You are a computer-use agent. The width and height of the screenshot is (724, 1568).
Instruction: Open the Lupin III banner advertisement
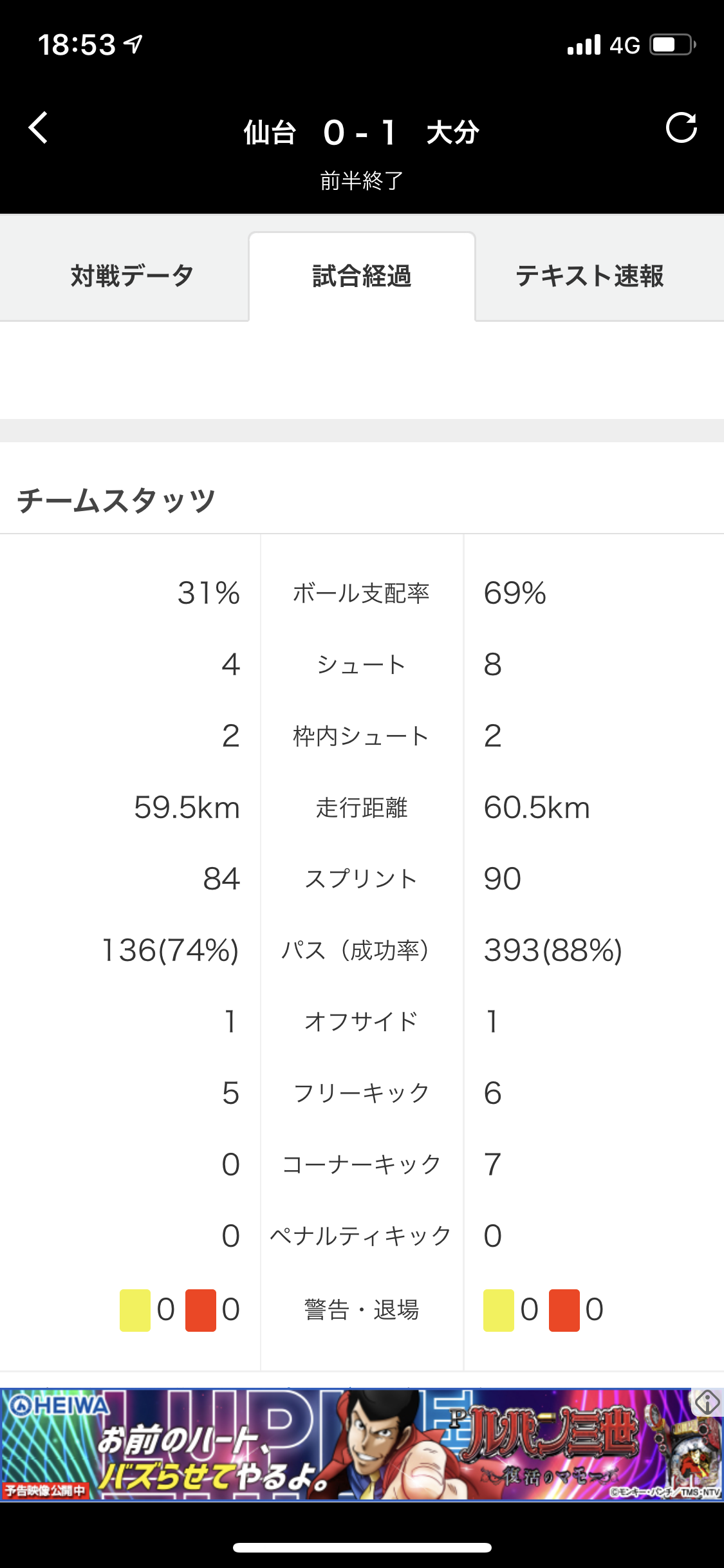coord(362,1444)
